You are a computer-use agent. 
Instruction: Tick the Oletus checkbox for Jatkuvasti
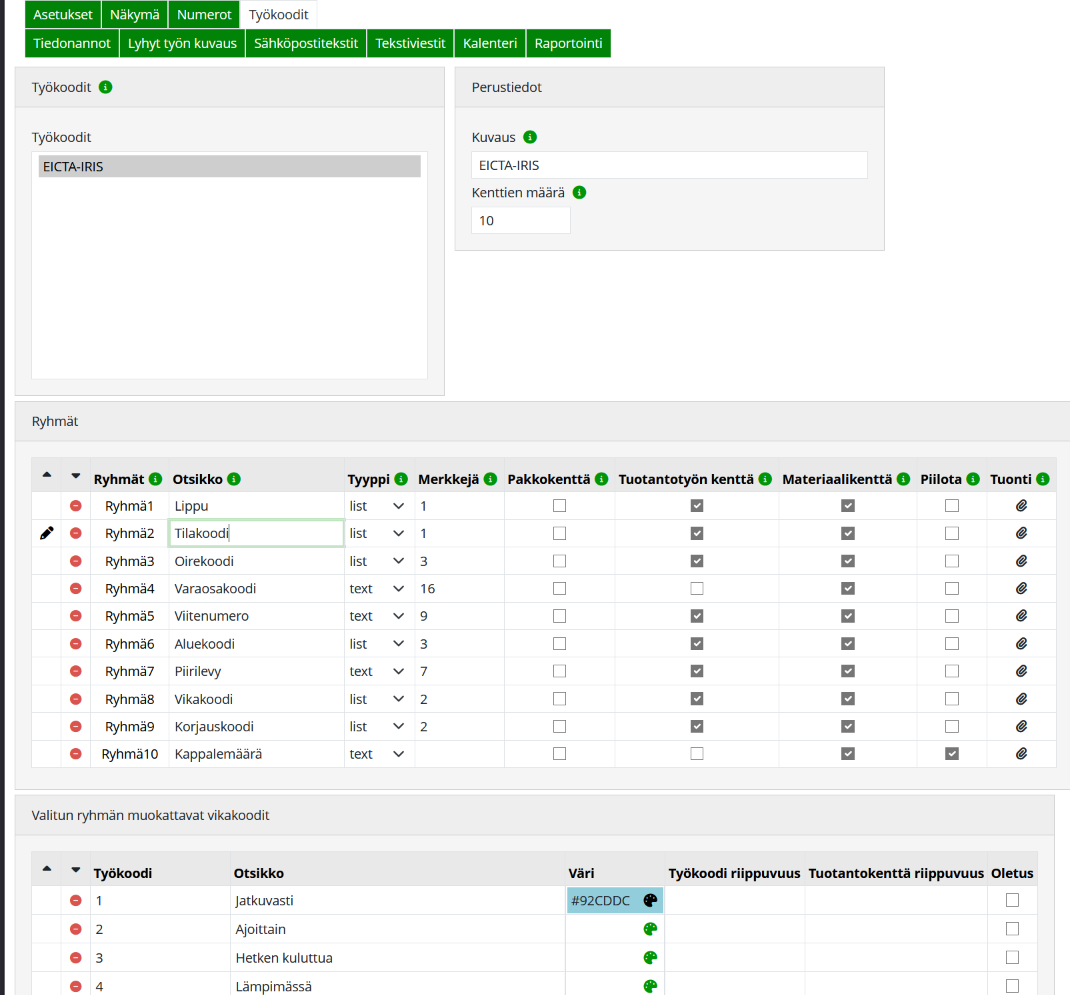1012,900
